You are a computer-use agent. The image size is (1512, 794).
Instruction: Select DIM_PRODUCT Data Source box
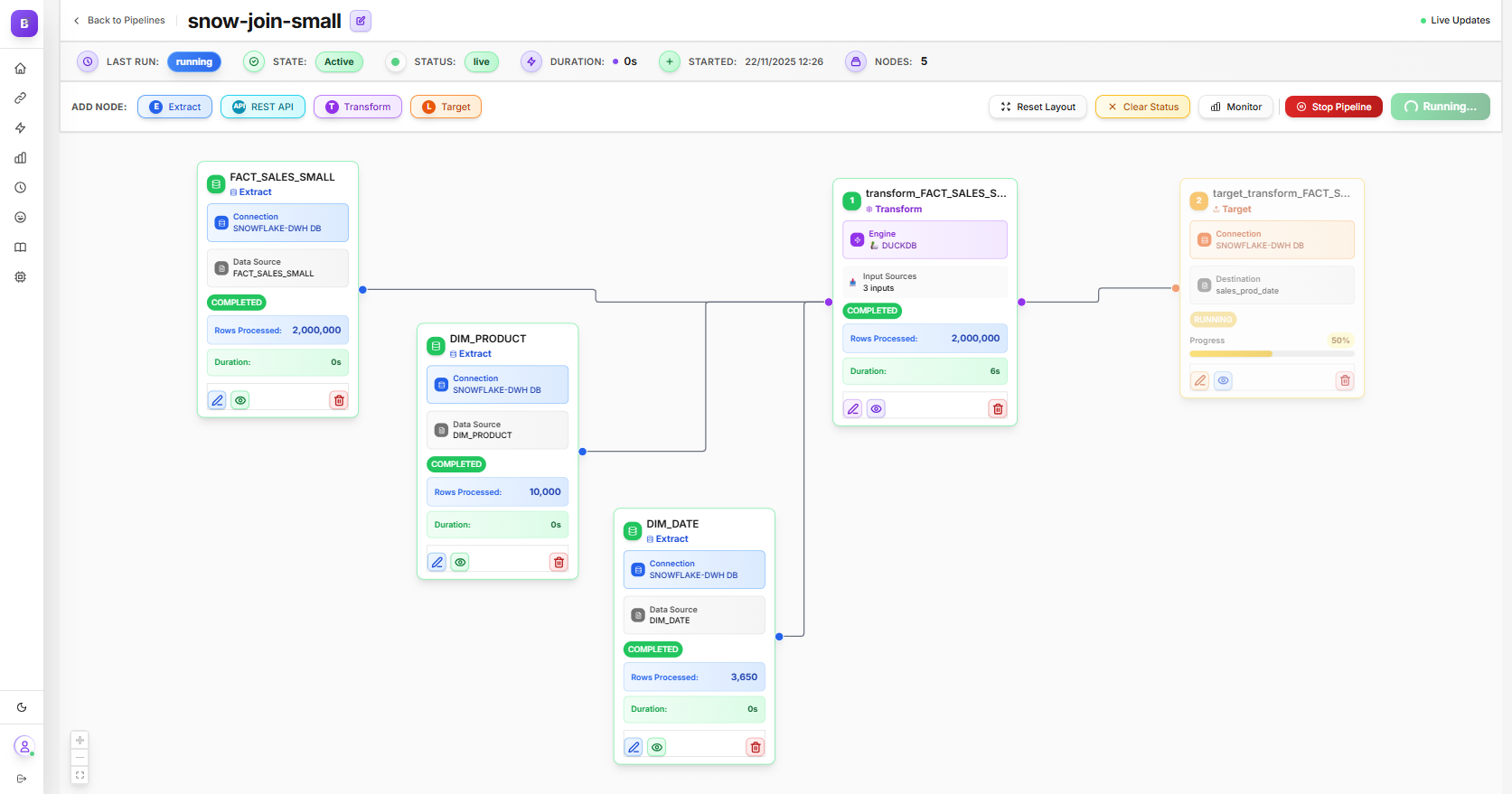(497, 430)
